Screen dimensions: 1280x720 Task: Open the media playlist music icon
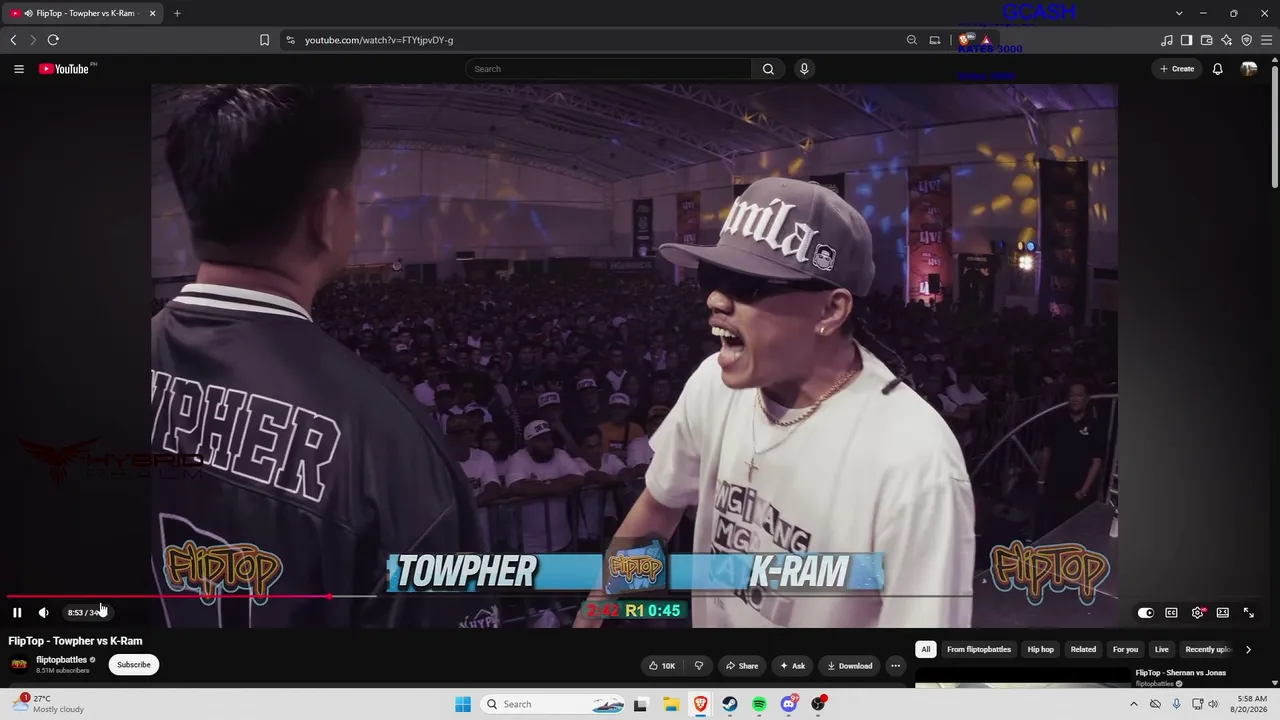click(1167, 40)
